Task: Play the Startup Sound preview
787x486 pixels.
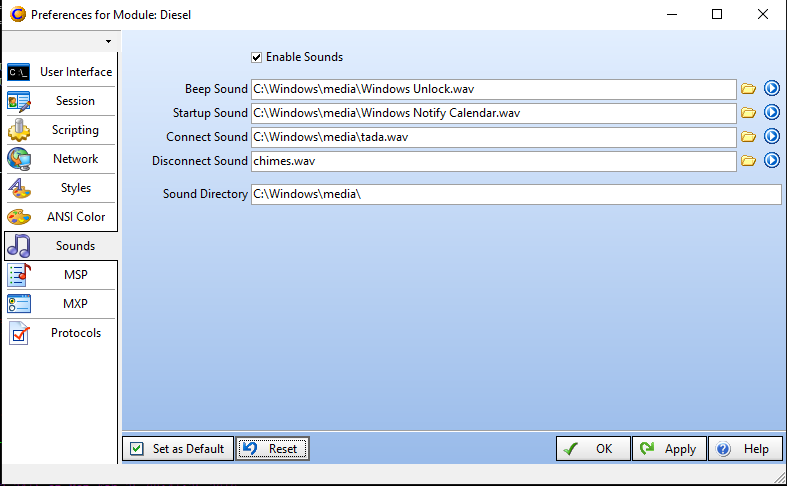Action: (x=772, y=112)
